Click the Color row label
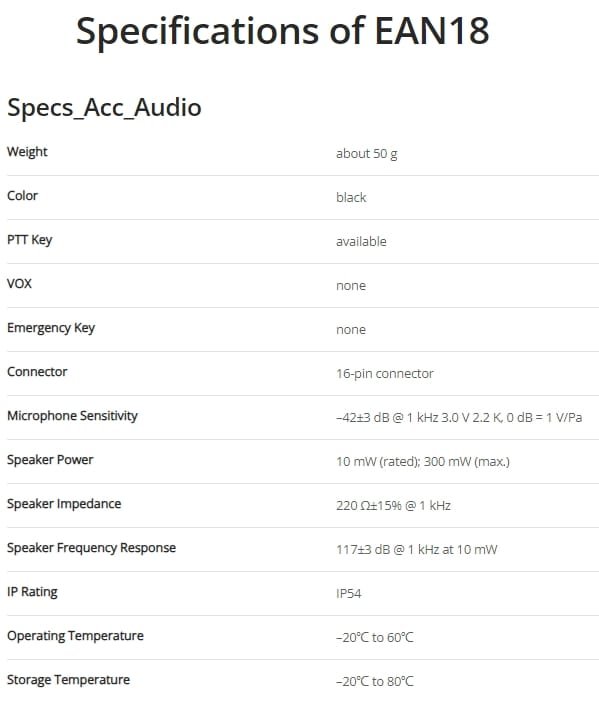Image resolution: width=599 pixels, height=723 pixels. (22, 196)
